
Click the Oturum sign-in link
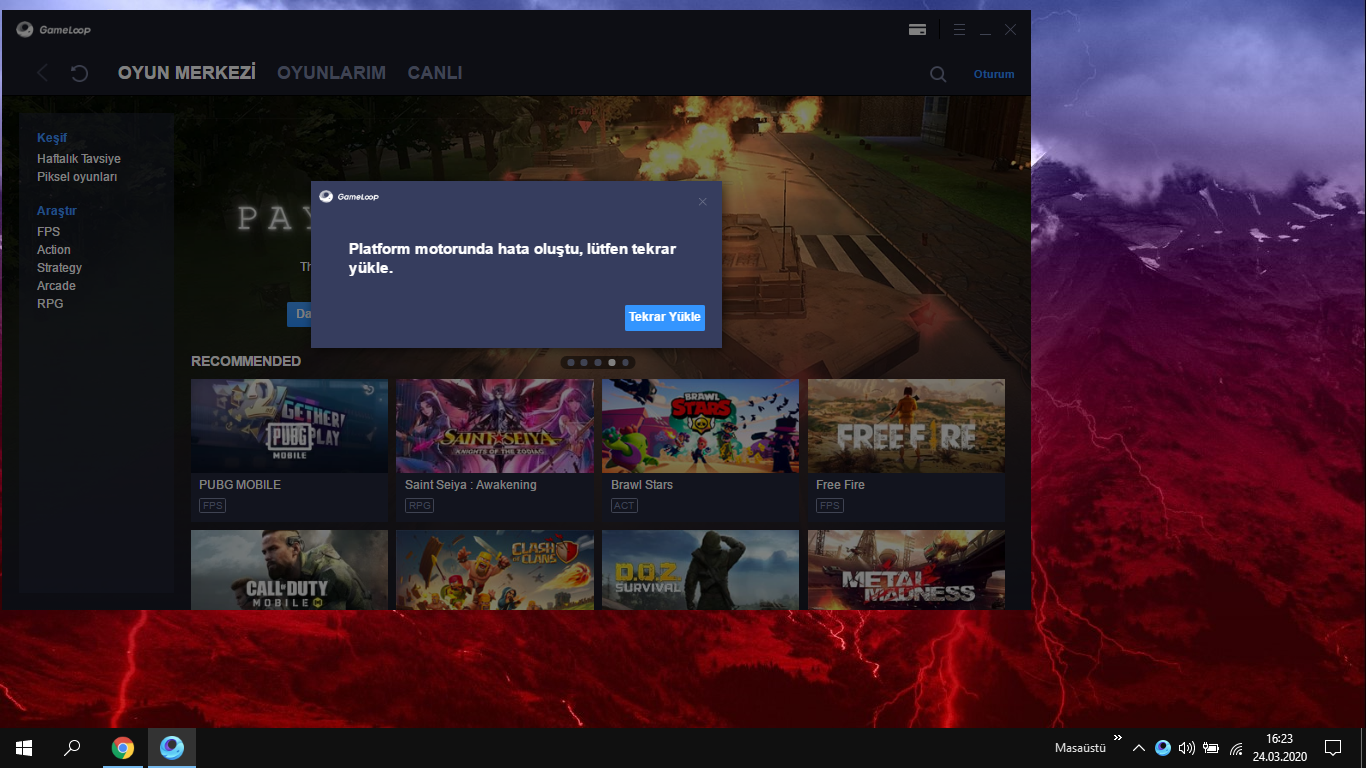tap(994, 74)
